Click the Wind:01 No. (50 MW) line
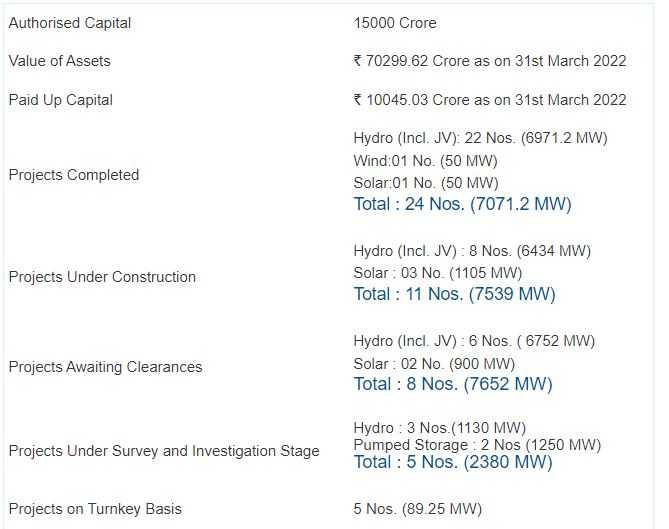This screenshot has width=669, height=529. [x=425, y=161]
